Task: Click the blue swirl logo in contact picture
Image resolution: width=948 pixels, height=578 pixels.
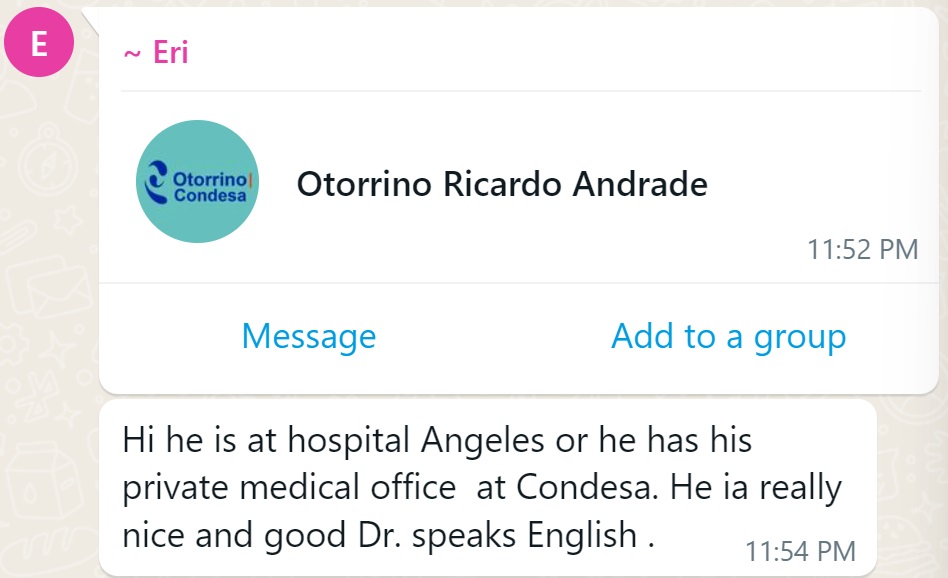Action: [x=157, y=182]
